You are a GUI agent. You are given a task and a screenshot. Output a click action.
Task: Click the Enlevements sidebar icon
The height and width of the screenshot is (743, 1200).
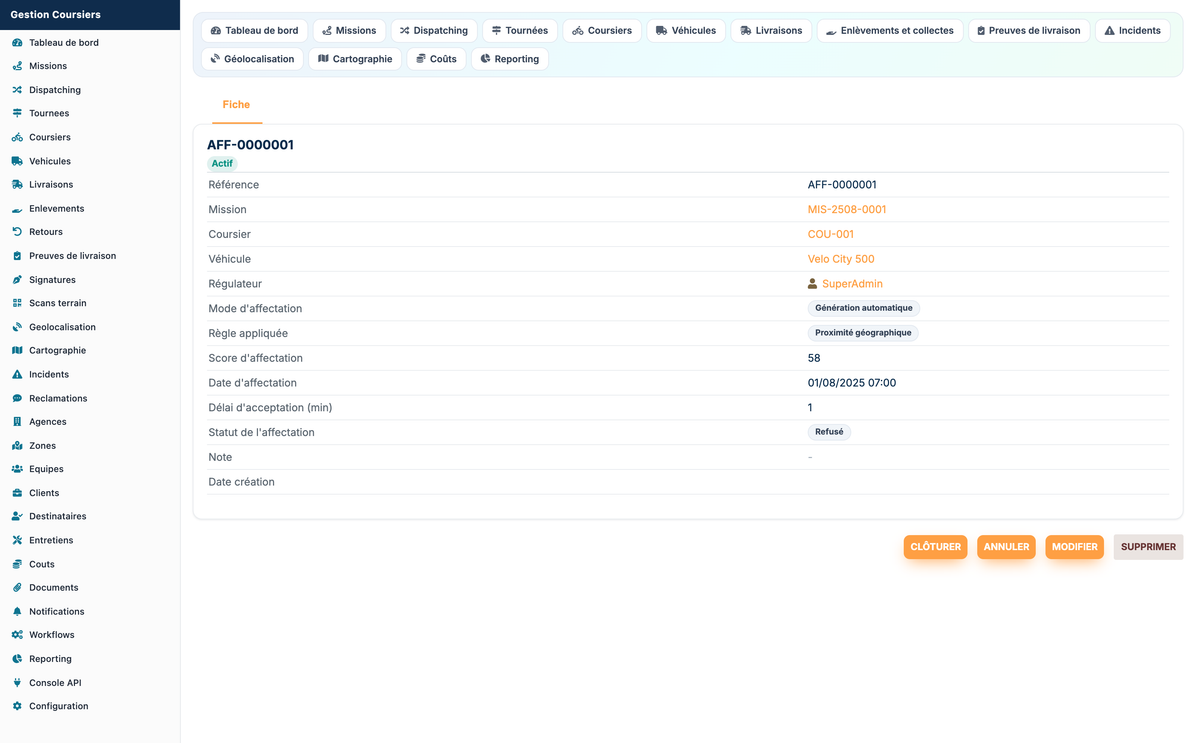tap(17, 209)
